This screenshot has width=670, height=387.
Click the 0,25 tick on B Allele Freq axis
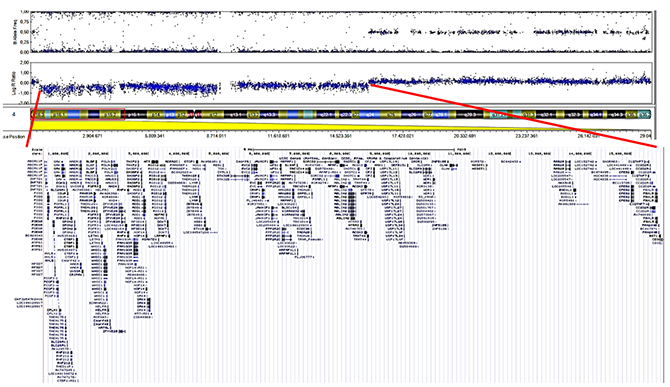[x=24, y=42]
